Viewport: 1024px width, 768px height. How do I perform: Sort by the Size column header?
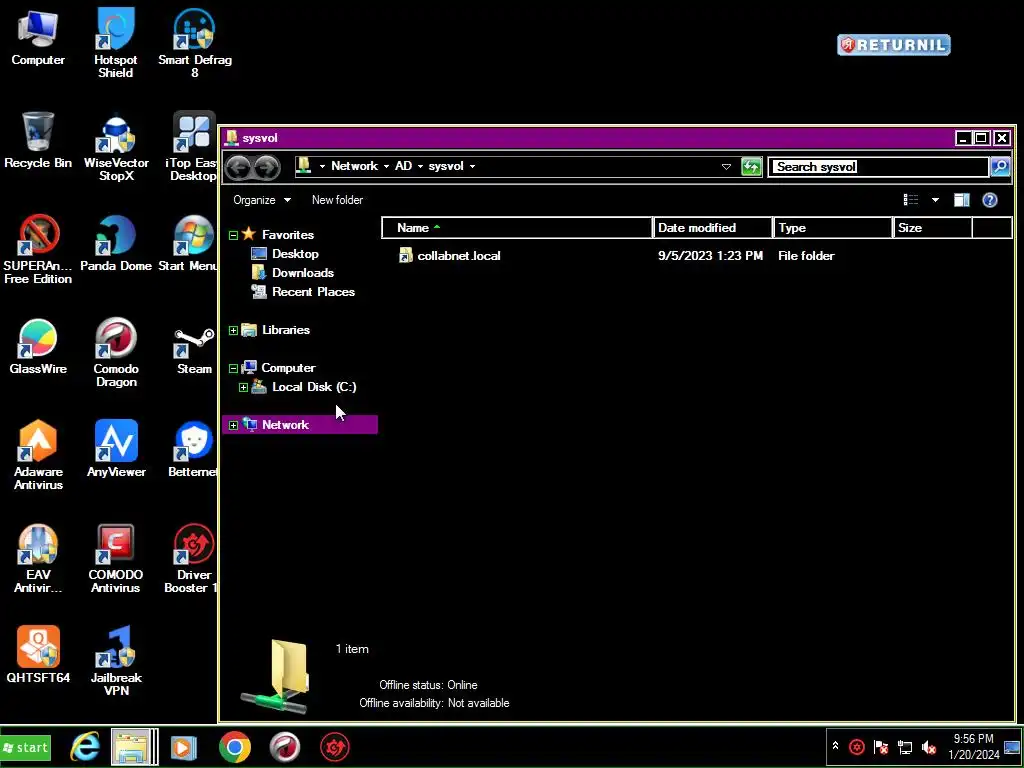coord(933,227)
